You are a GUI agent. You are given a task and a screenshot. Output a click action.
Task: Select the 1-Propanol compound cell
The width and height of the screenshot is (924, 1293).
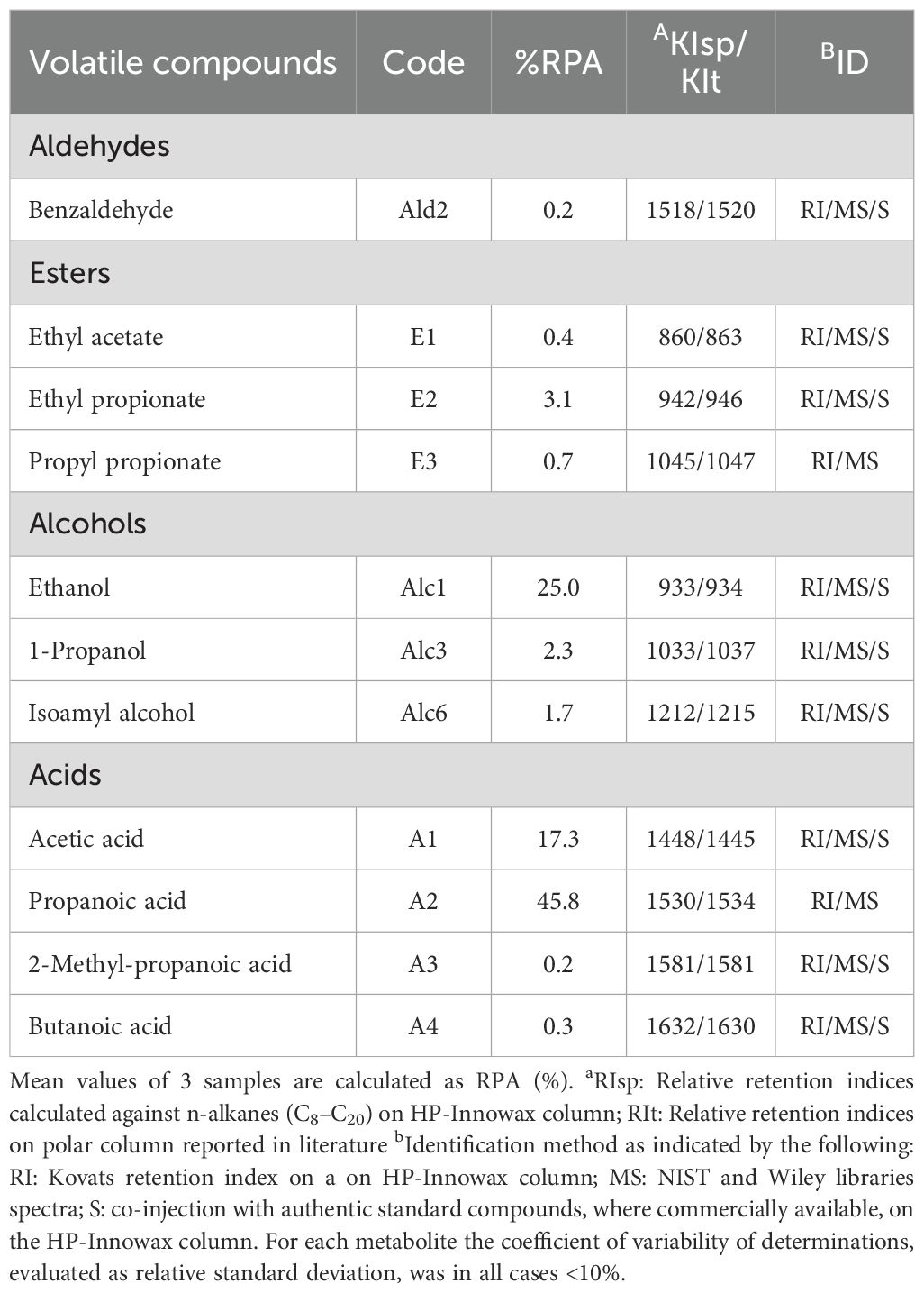[x=87, y=651]
